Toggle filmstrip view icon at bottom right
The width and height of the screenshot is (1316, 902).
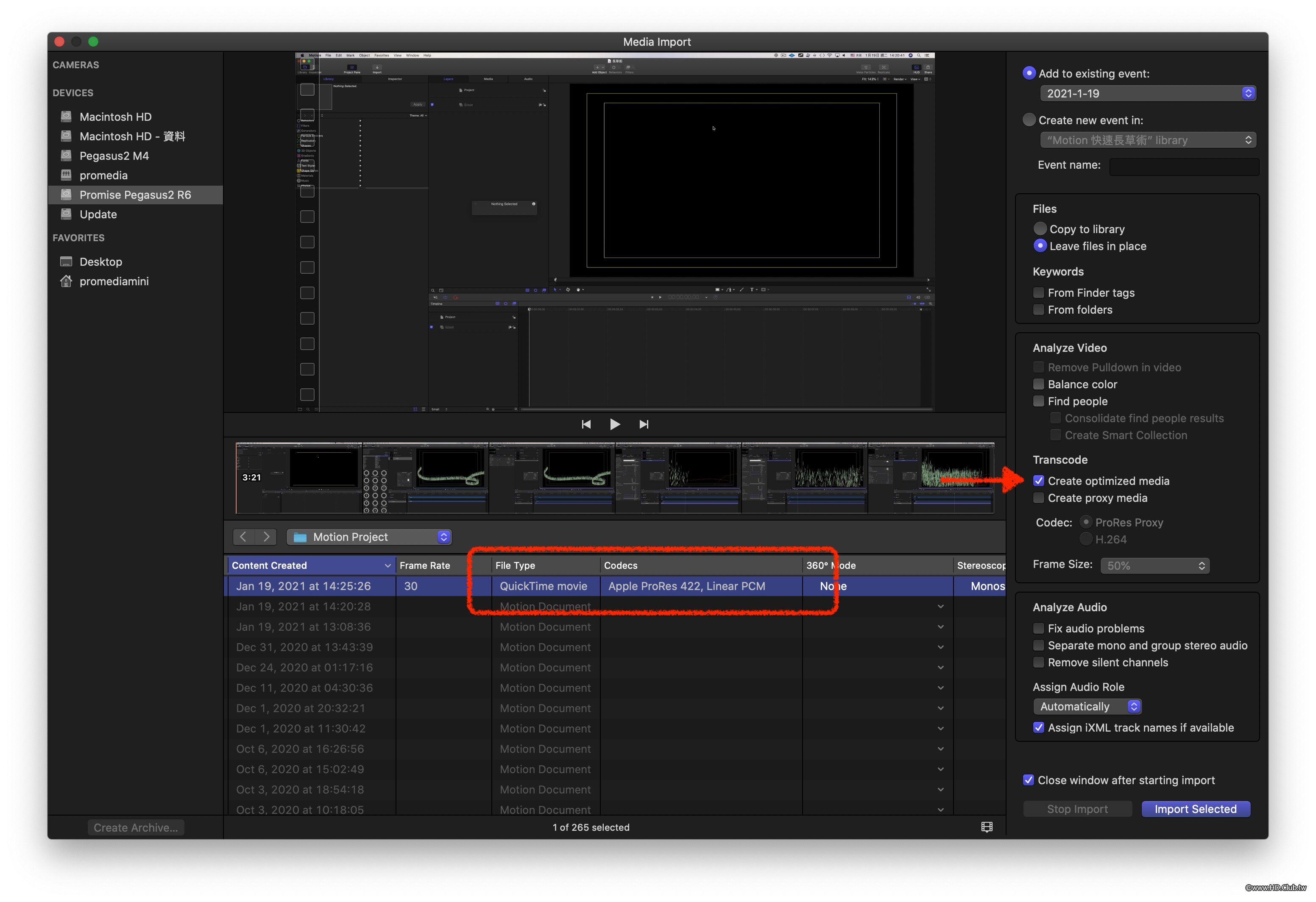pyautogui.click(x=987, y=827)
